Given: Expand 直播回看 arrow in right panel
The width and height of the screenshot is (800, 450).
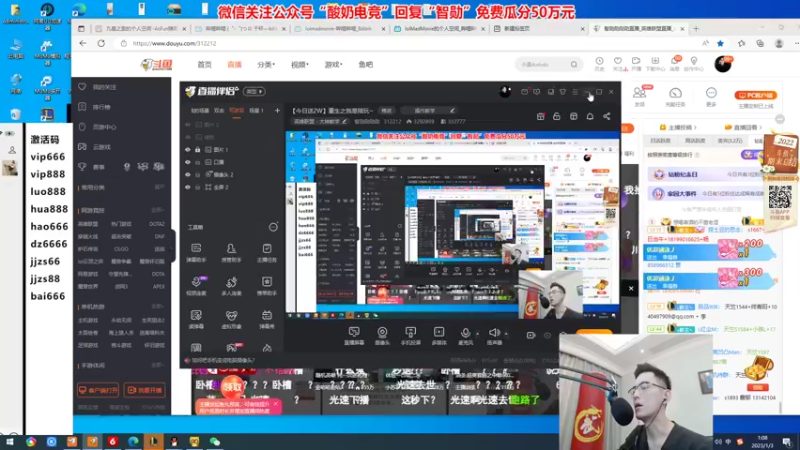Looking at the screenshot, I should point(761,127).
